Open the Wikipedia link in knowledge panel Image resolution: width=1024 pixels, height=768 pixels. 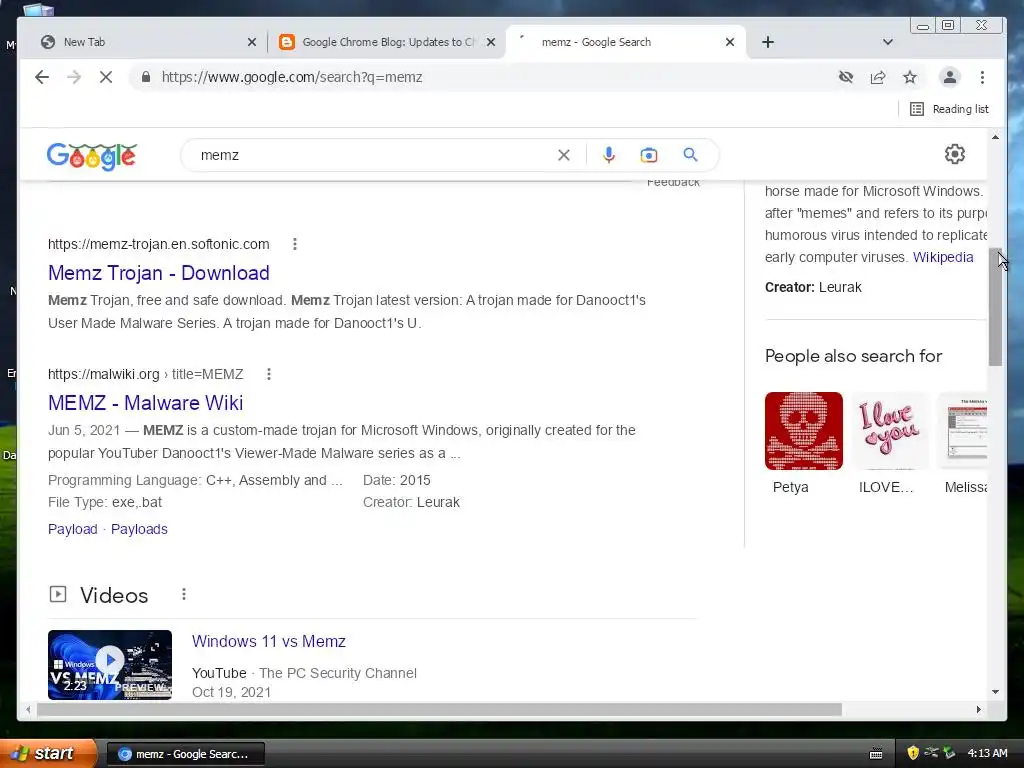coord(943,257)
